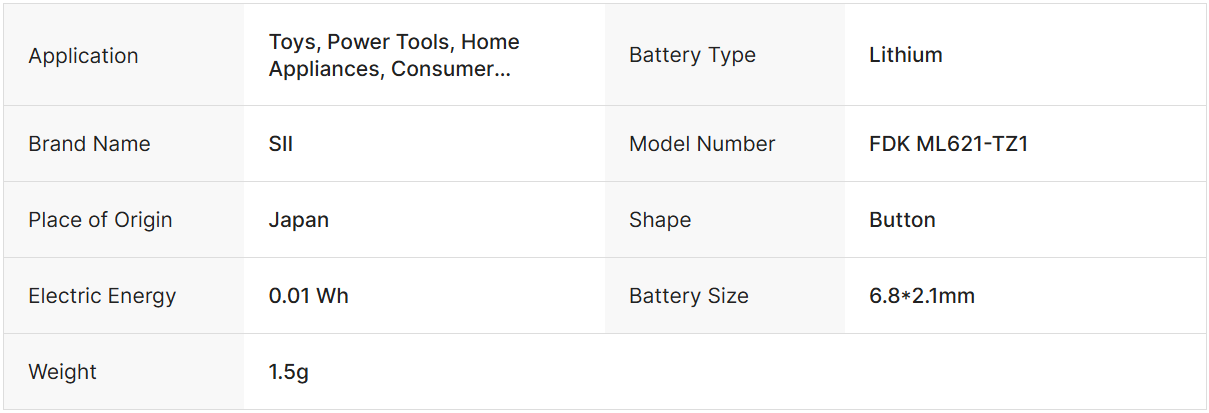Click the Application label cell
Image resolution: width=1209 pixels, height=413 pixels.
click(x=84, y=56)
